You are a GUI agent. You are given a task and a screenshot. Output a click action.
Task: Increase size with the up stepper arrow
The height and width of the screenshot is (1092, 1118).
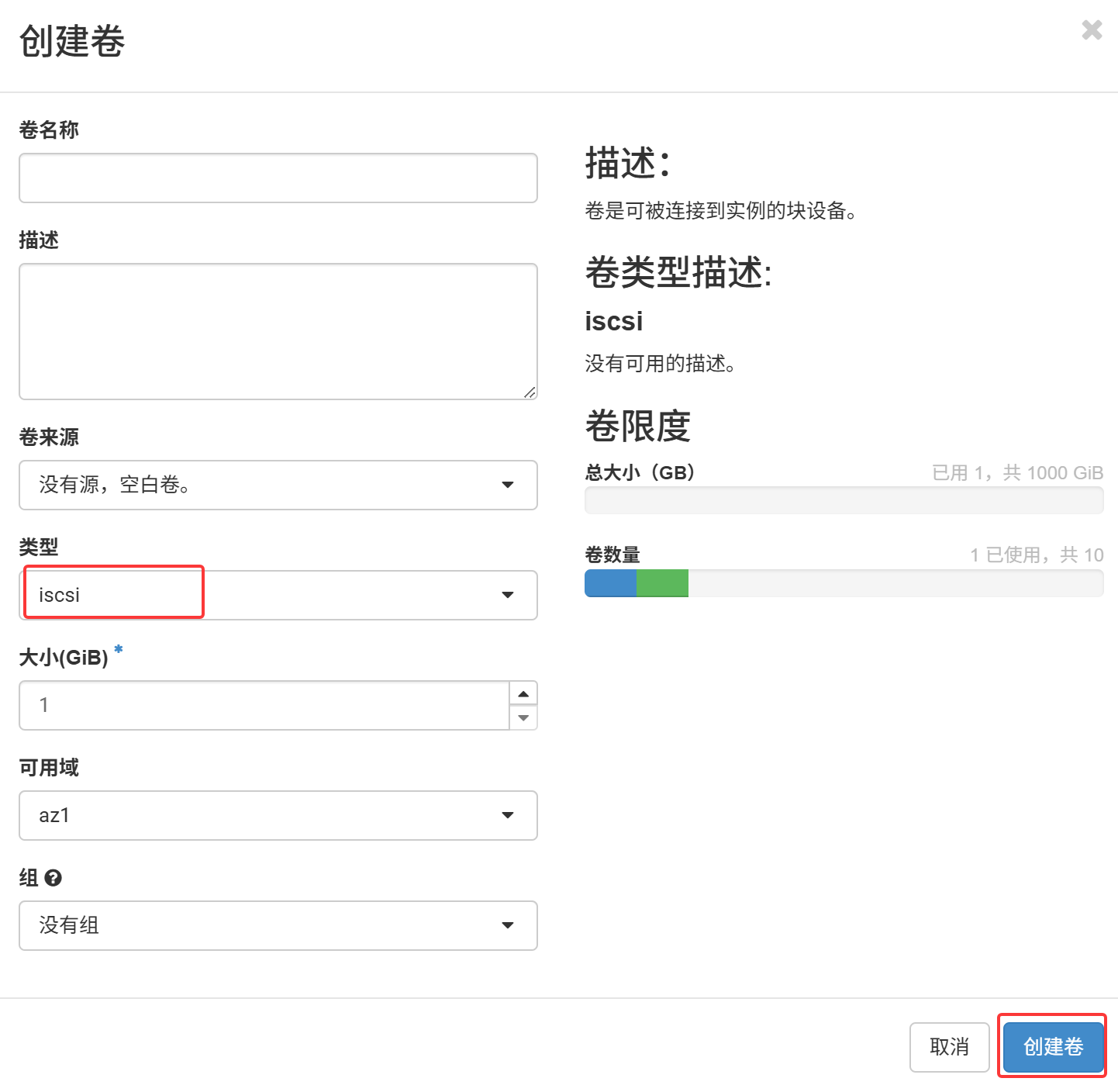pyautogui.click(x=523, y=693)
